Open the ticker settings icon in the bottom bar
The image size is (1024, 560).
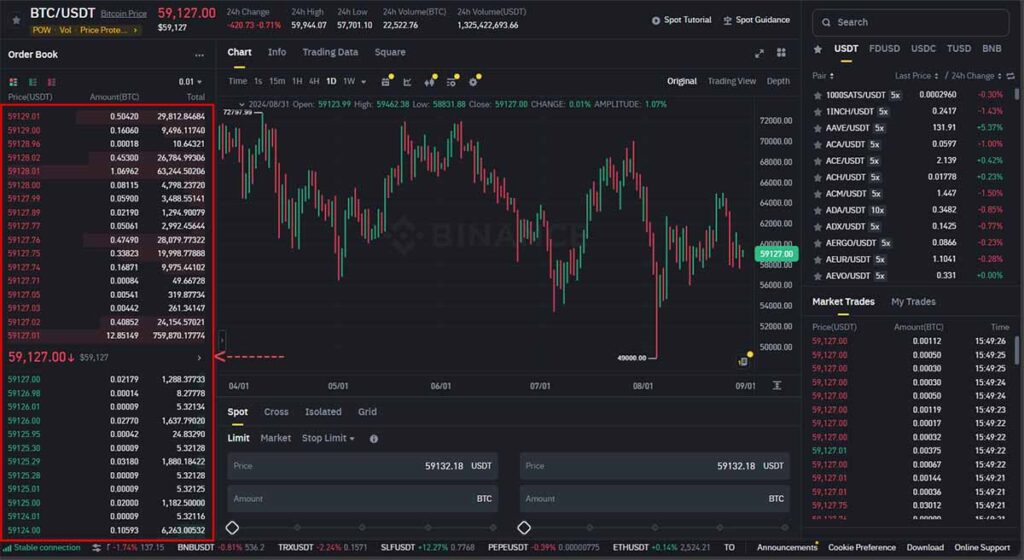(97, 548)
